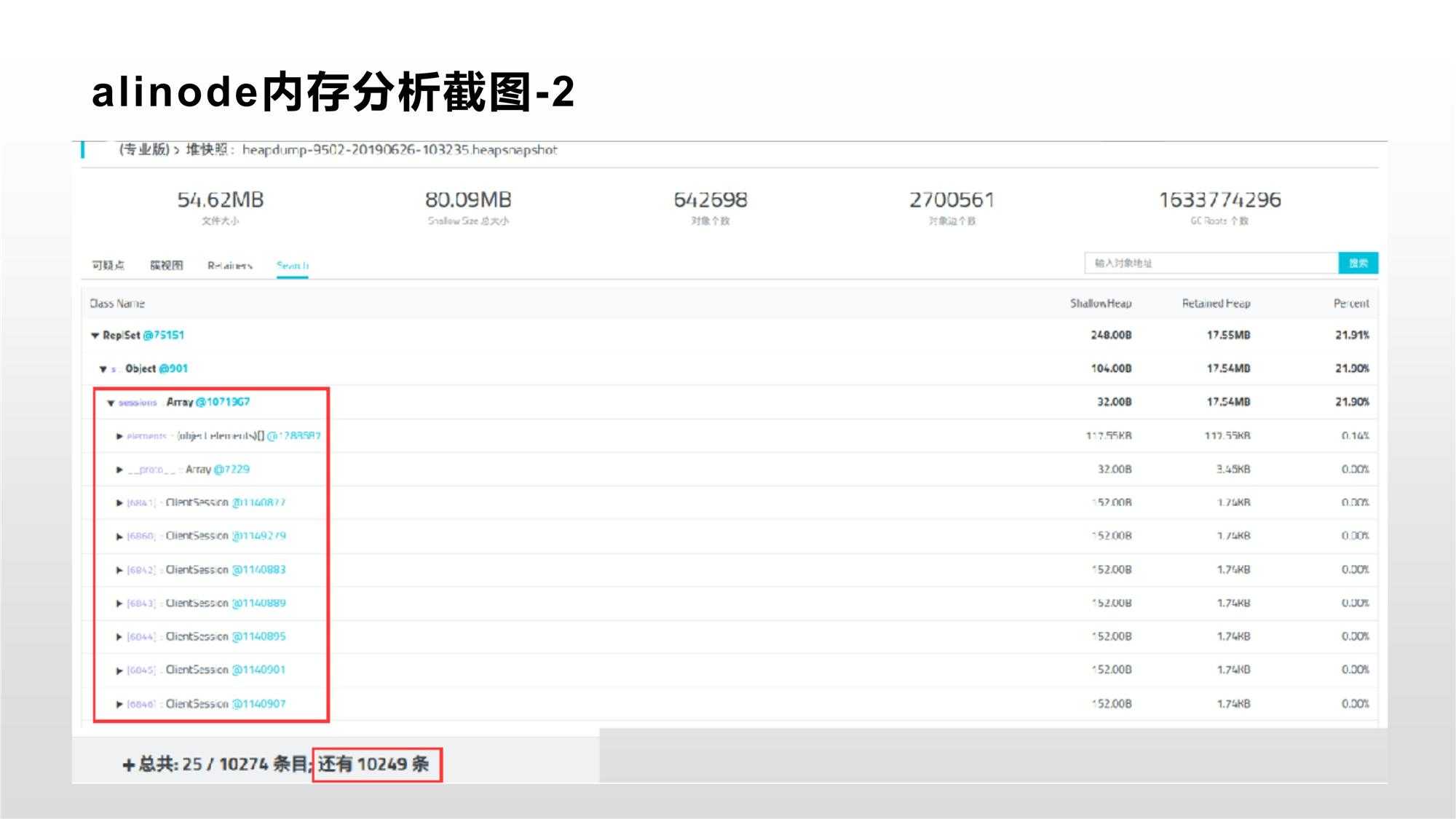Expand the ClientSession @1140907 row

(119, 704)
